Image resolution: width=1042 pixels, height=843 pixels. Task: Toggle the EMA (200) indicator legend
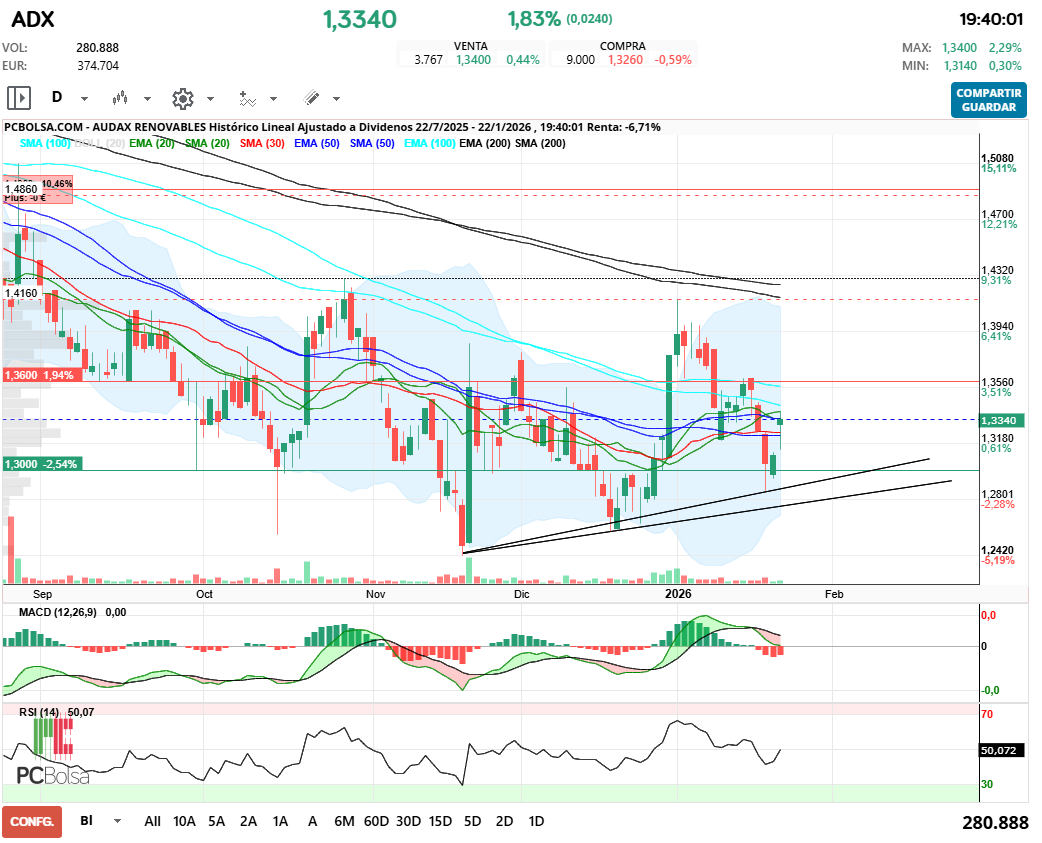tap(482, 144)
